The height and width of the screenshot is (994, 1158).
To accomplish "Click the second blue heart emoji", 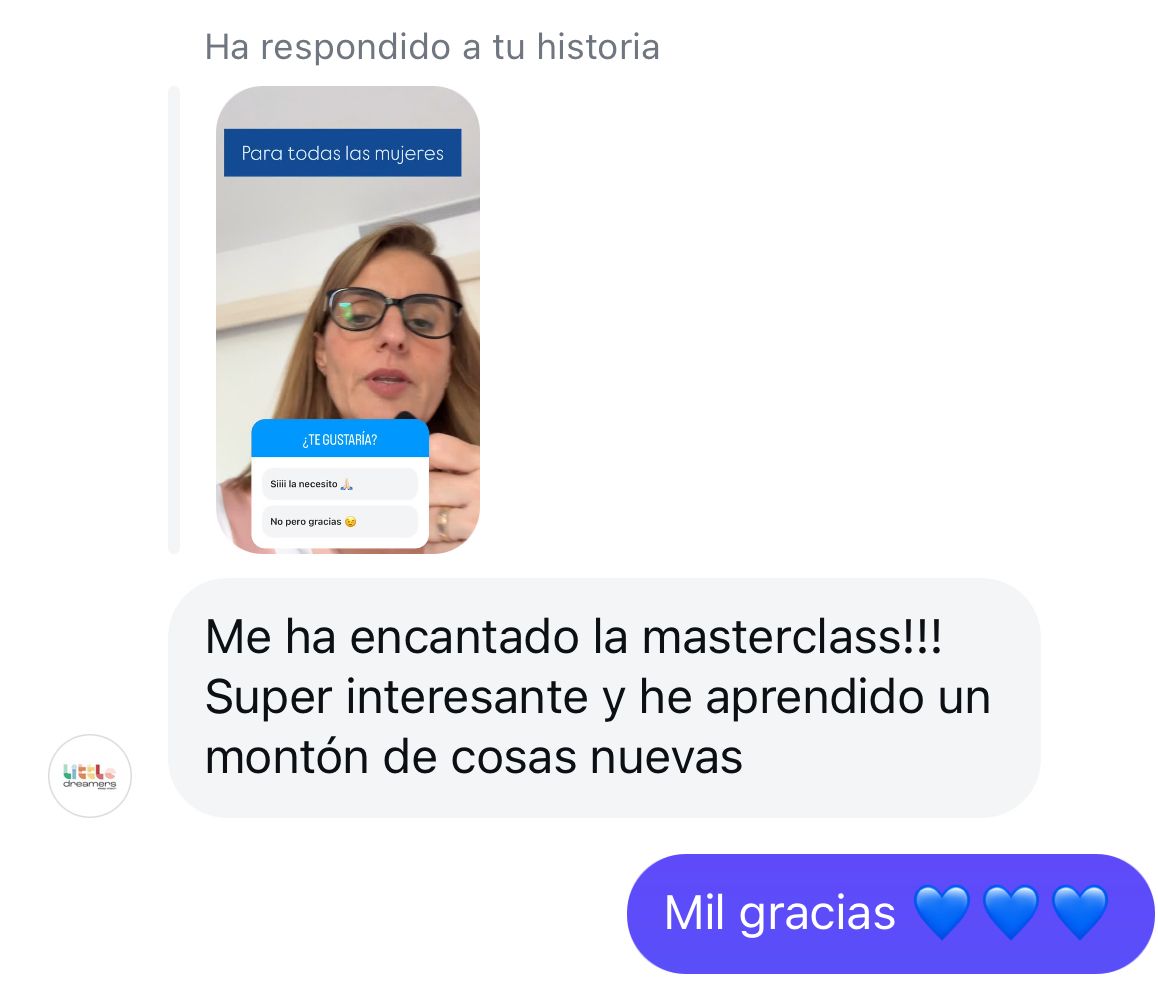I will click(x=1011, y=913).
